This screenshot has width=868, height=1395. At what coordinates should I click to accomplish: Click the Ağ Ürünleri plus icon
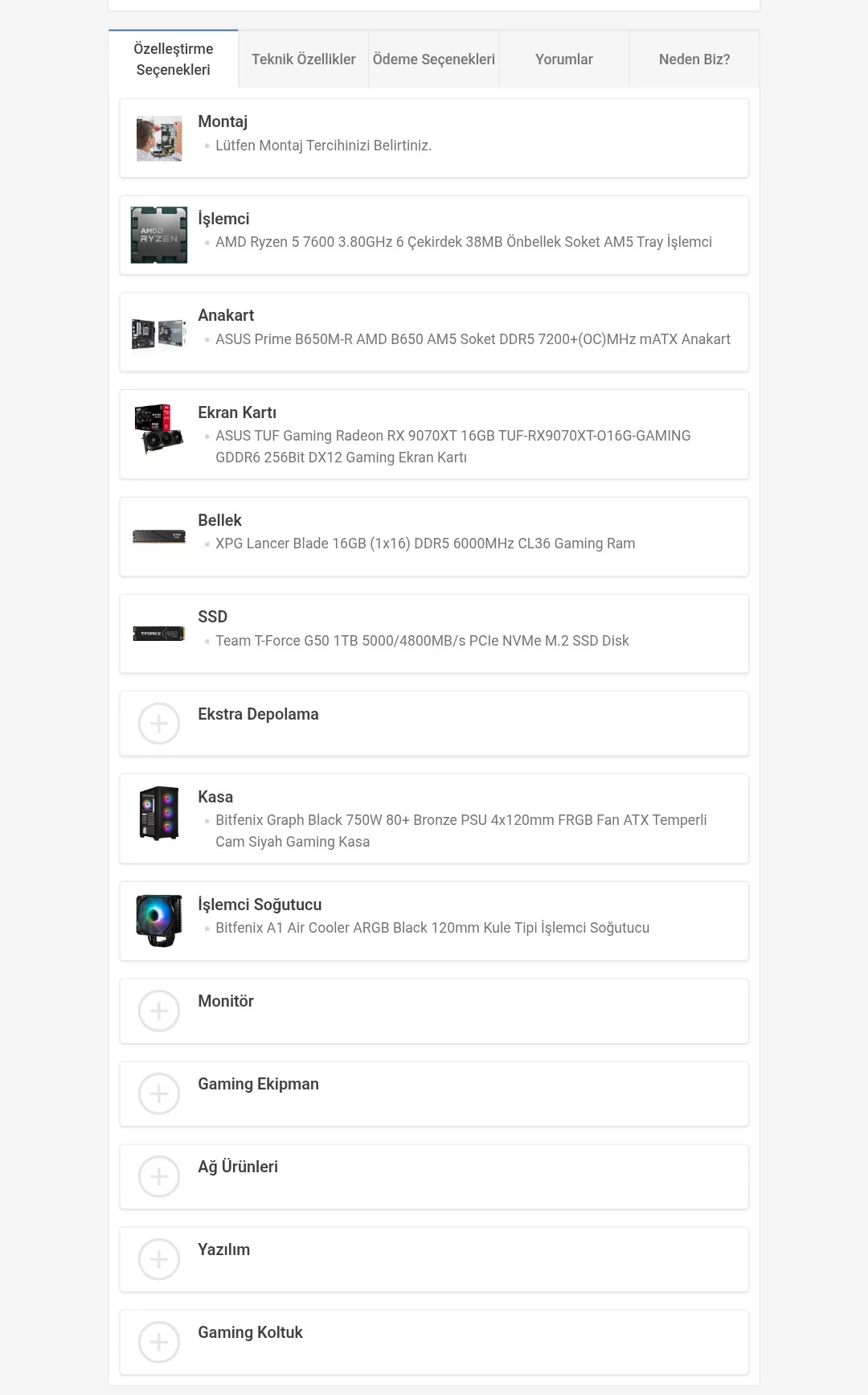(x=159, y=1176)
